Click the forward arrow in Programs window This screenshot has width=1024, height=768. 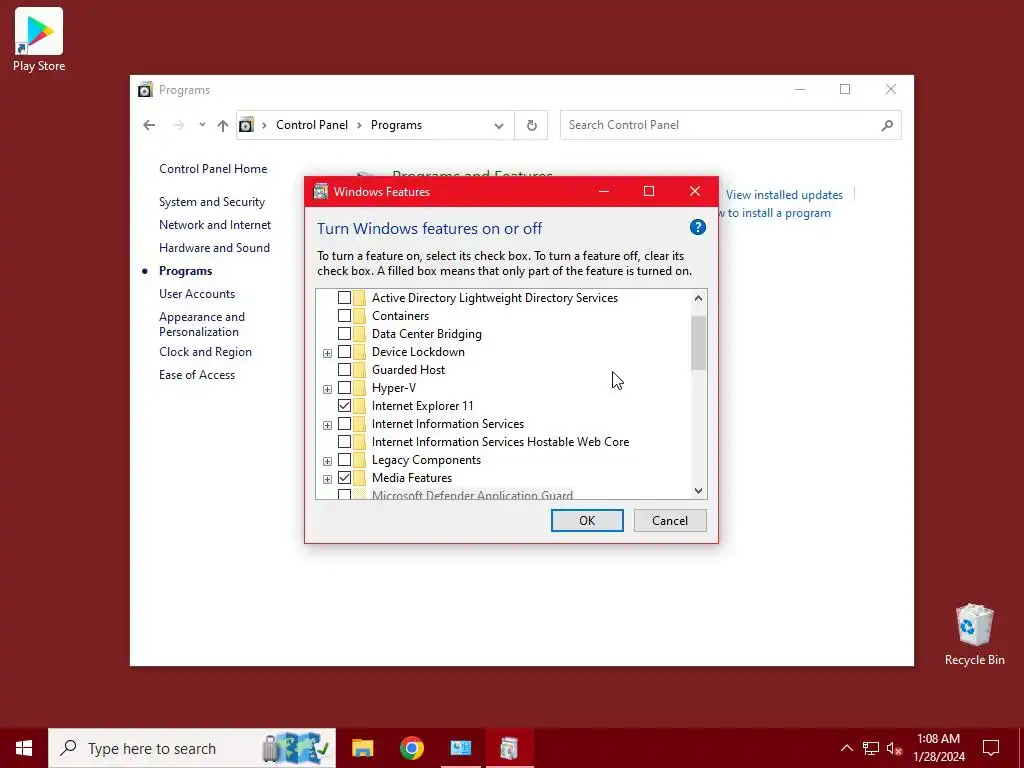[x=178, y=125]
